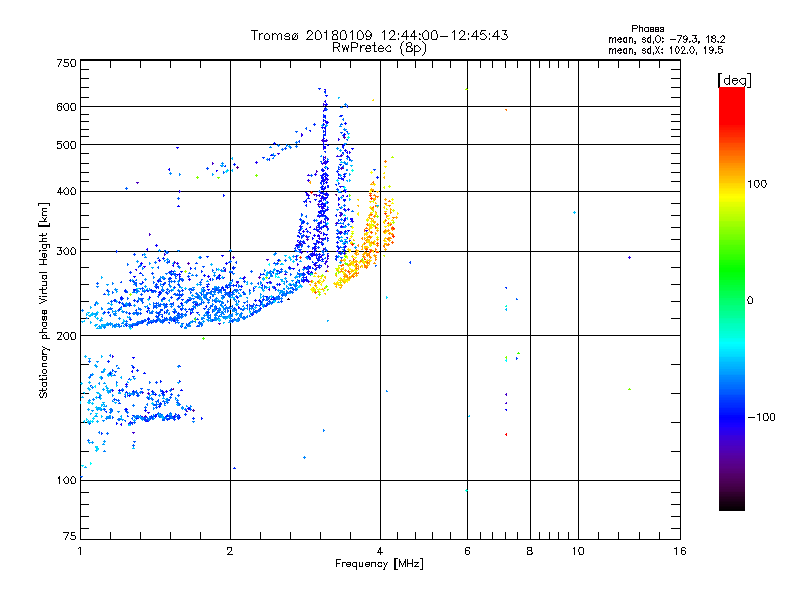This screenshot has height=600, width=800.
Task: Click the colorbar tick label '0'
Action: (x=750, y=301)
